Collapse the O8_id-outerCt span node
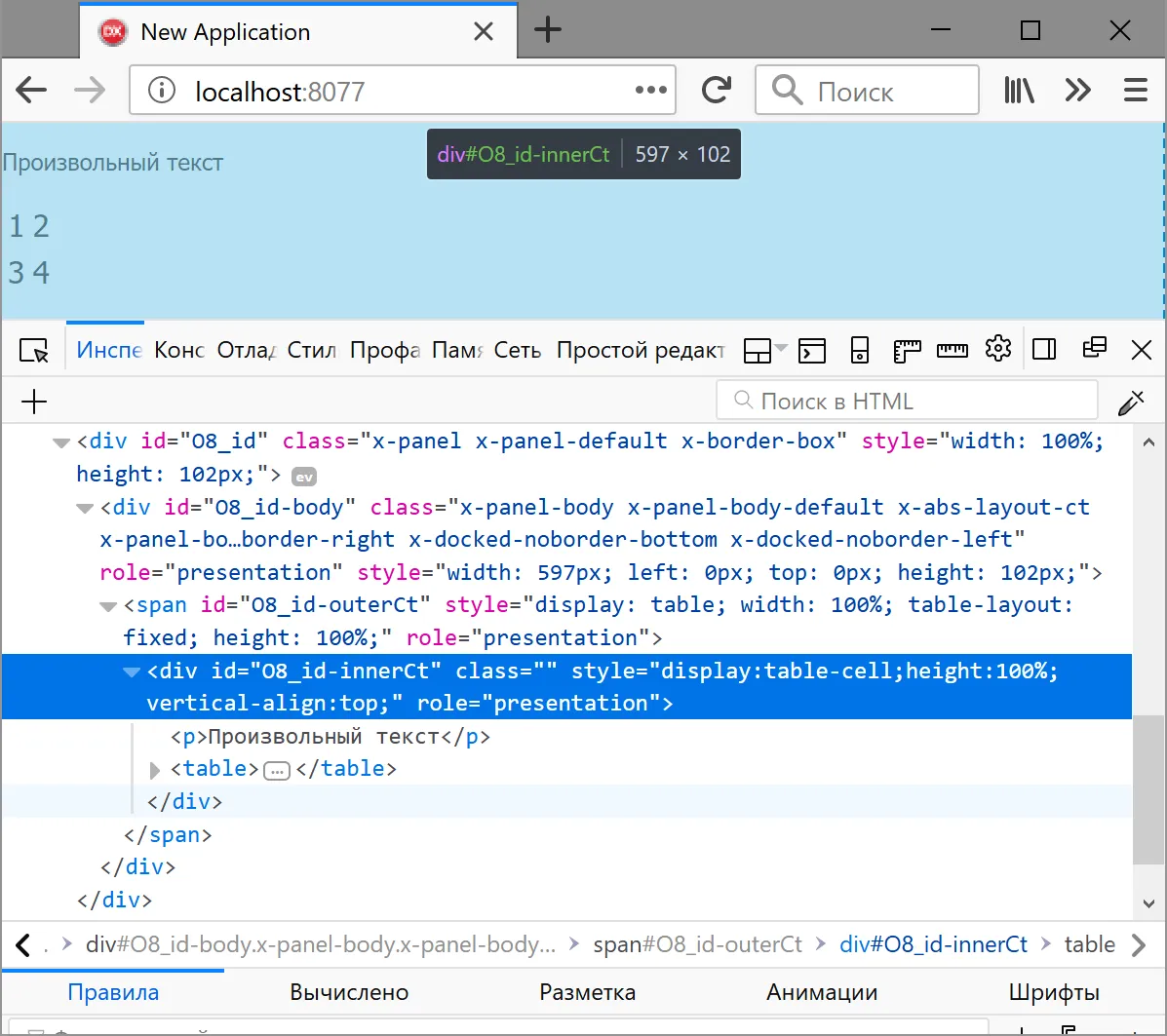 (x=108, y=606)
